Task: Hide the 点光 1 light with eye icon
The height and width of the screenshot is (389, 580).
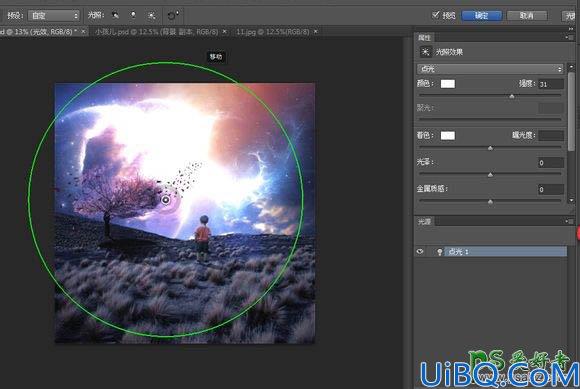Action: [x=420, y=251]
